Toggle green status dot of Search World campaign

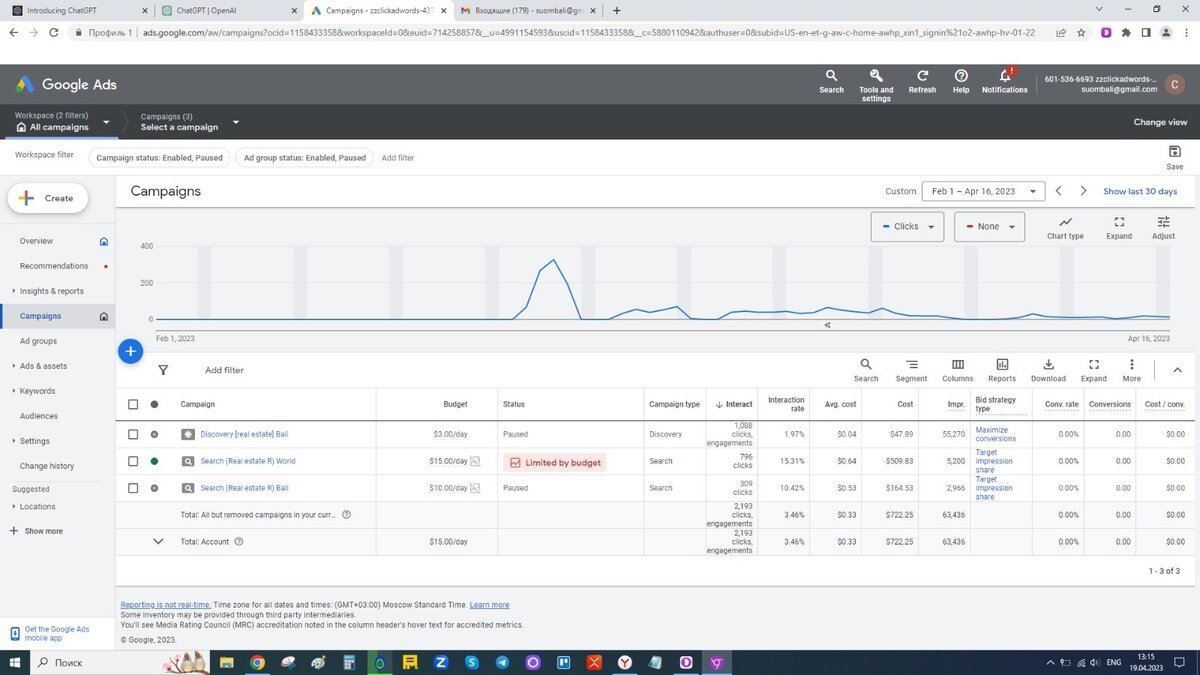click(x=154, y=461)
